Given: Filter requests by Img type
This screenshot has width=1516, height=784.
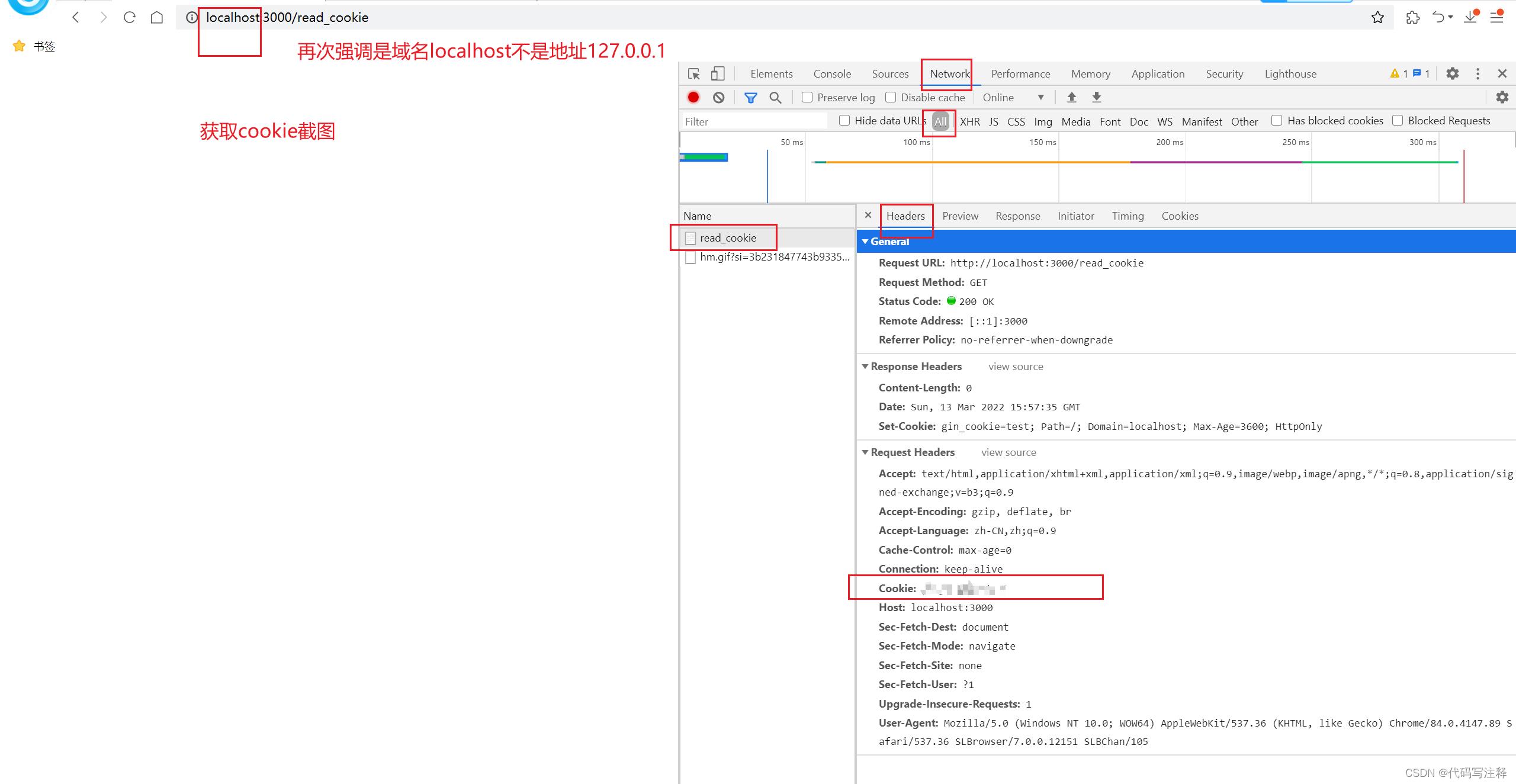Looking at the screenshot, I should pyautogui.click(x=1043, y=121).
